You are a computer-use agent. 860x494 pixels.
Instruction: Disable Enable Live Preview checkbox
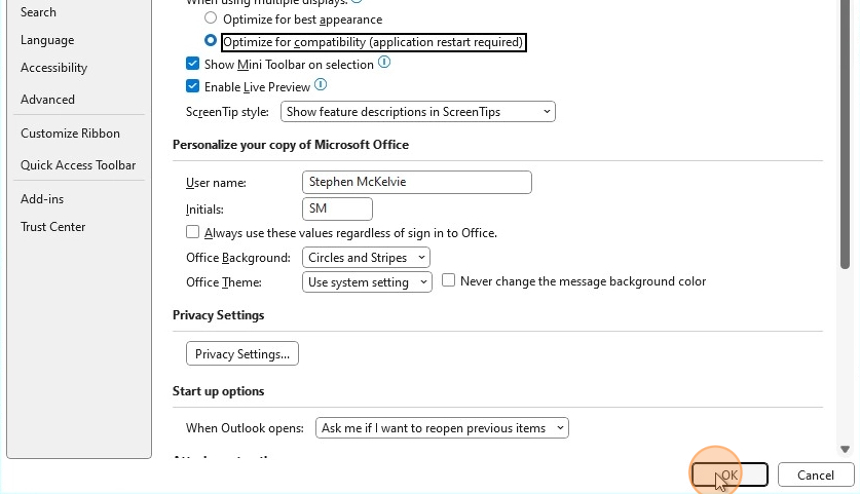(x=193, y=87)
